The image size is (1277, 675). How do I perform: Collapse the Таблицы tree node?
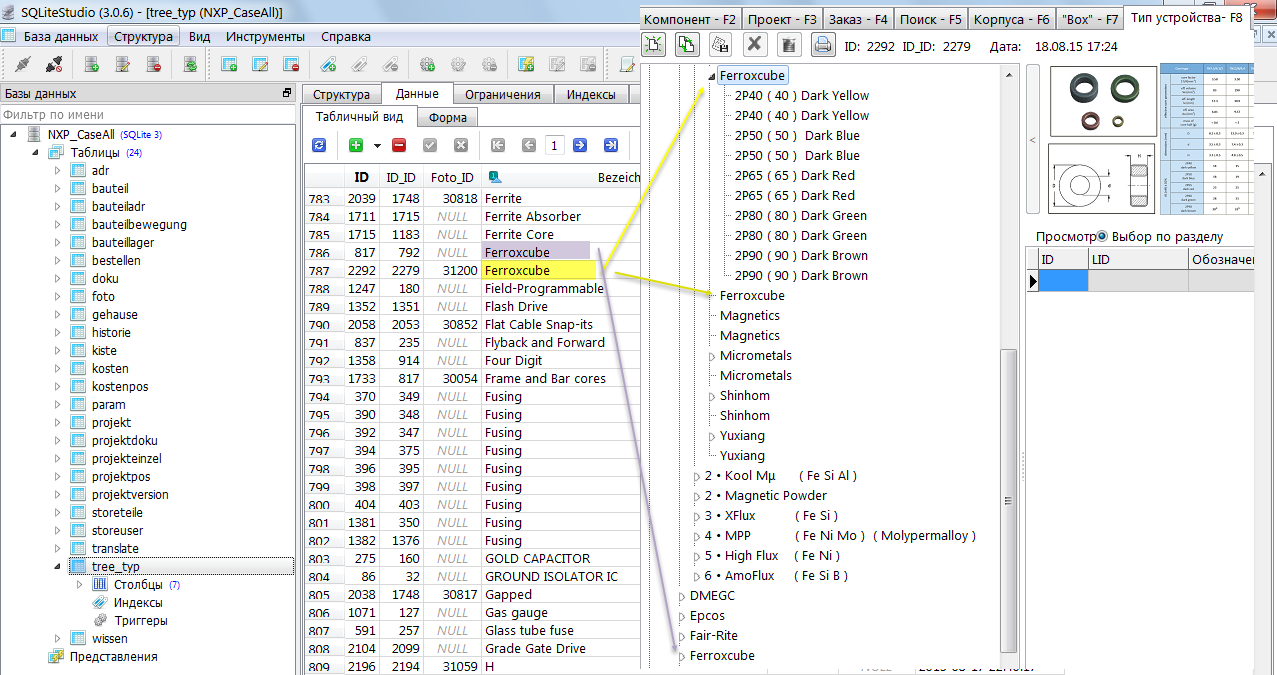tap(37, 152)
